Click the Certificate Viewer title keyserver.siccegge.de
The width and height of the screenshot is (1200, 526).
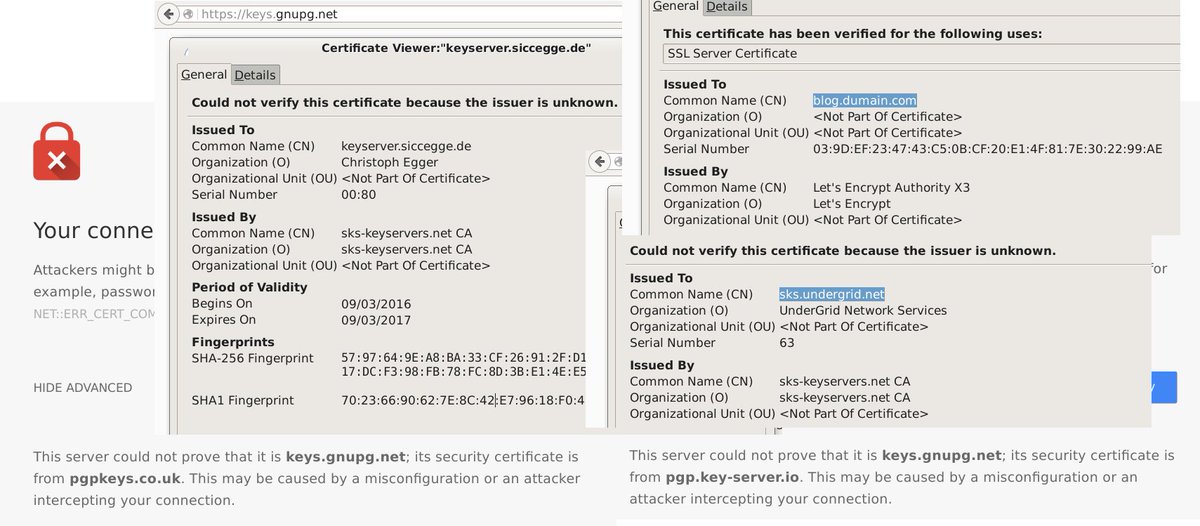click(456, 48)
